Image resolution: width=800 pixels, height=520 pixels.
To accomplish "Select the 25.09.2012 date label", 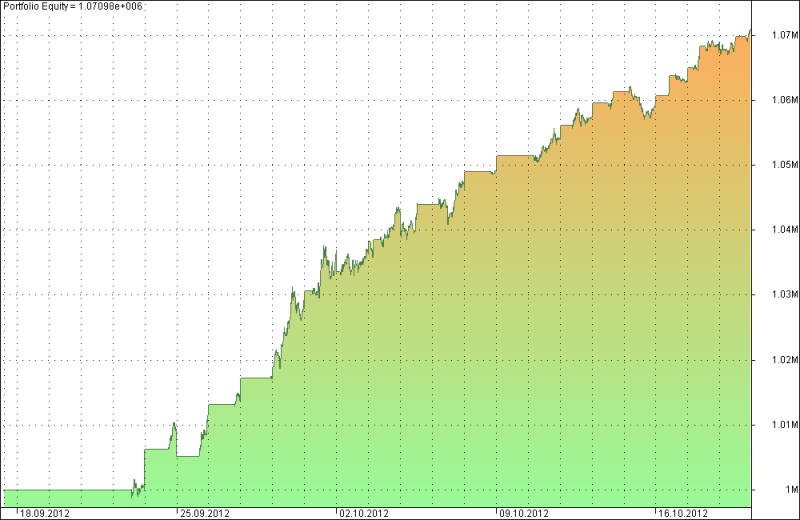I will click(x=205, y=513).
